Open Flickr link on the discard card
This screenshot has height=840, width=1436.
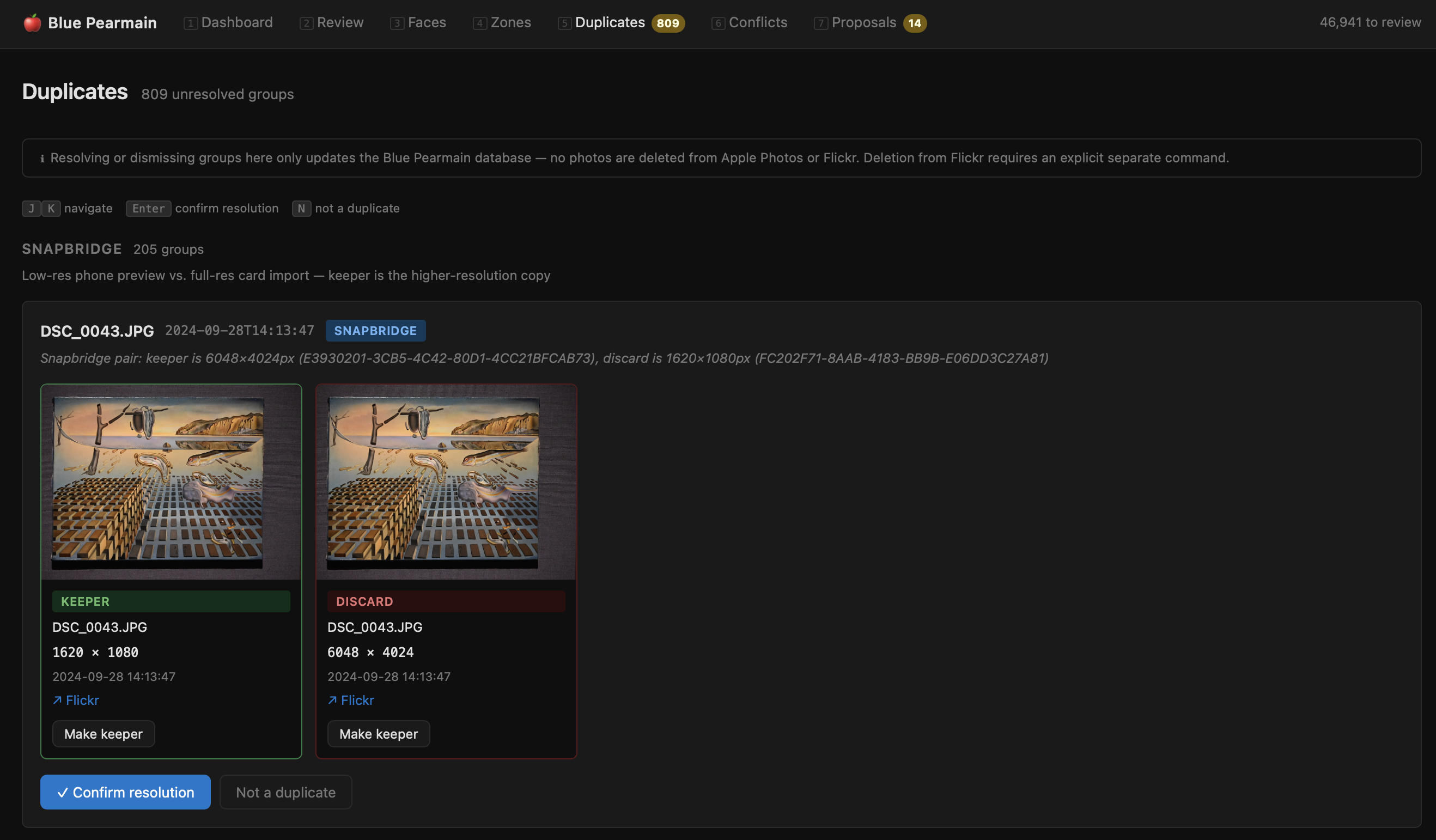pos(351,700)
